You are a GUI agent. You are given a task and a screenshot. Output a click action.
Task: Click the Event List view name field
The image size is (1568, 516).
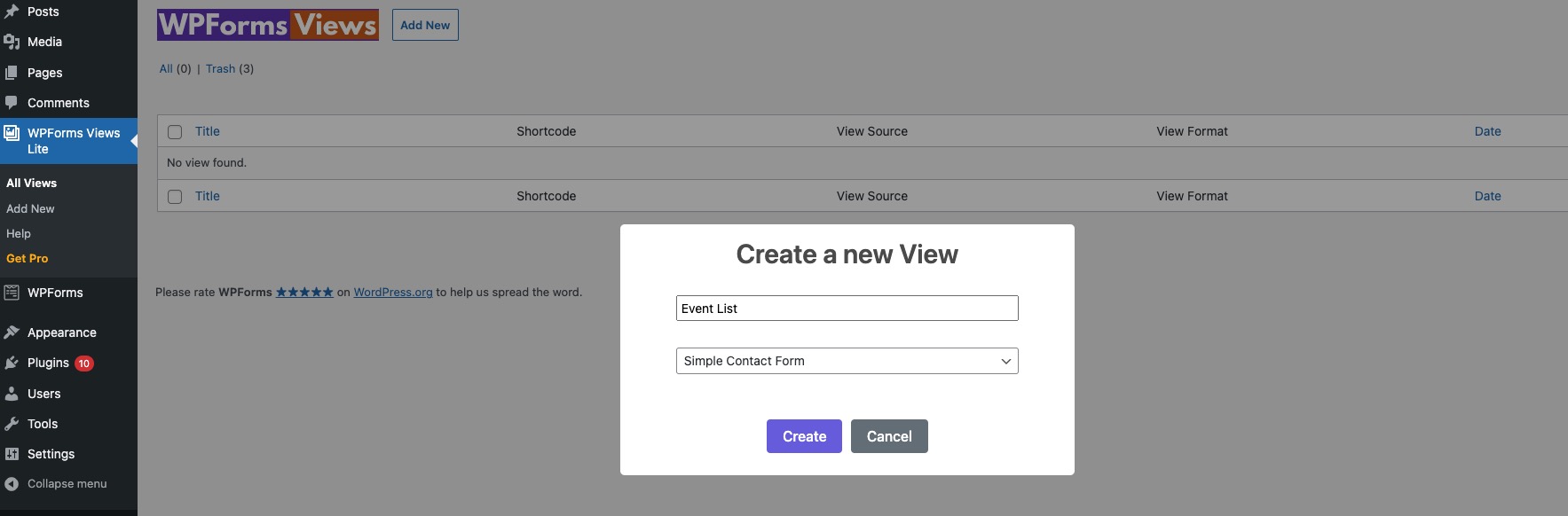847,309
